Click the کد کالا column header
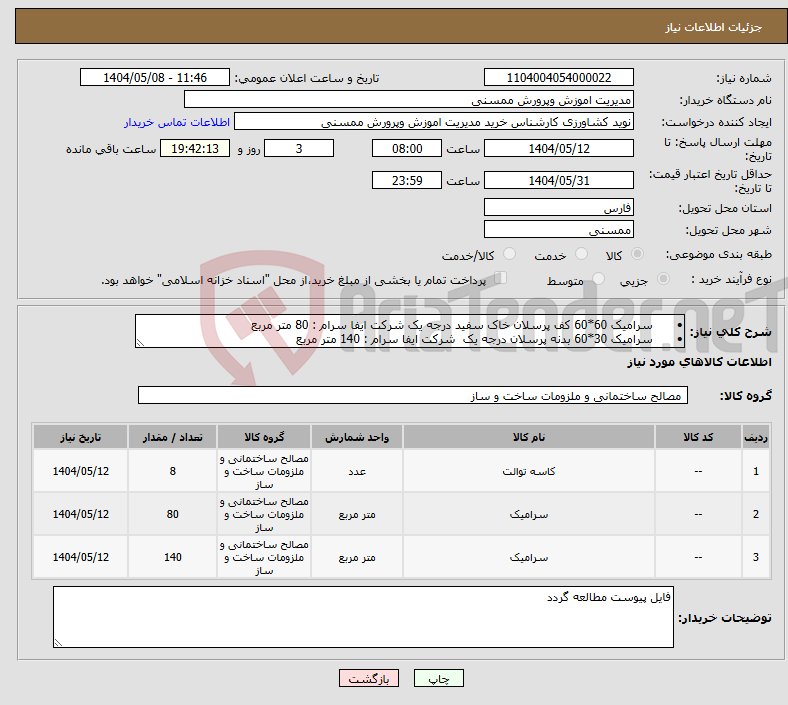Viewport: 788px width, 705px height. 698,437
